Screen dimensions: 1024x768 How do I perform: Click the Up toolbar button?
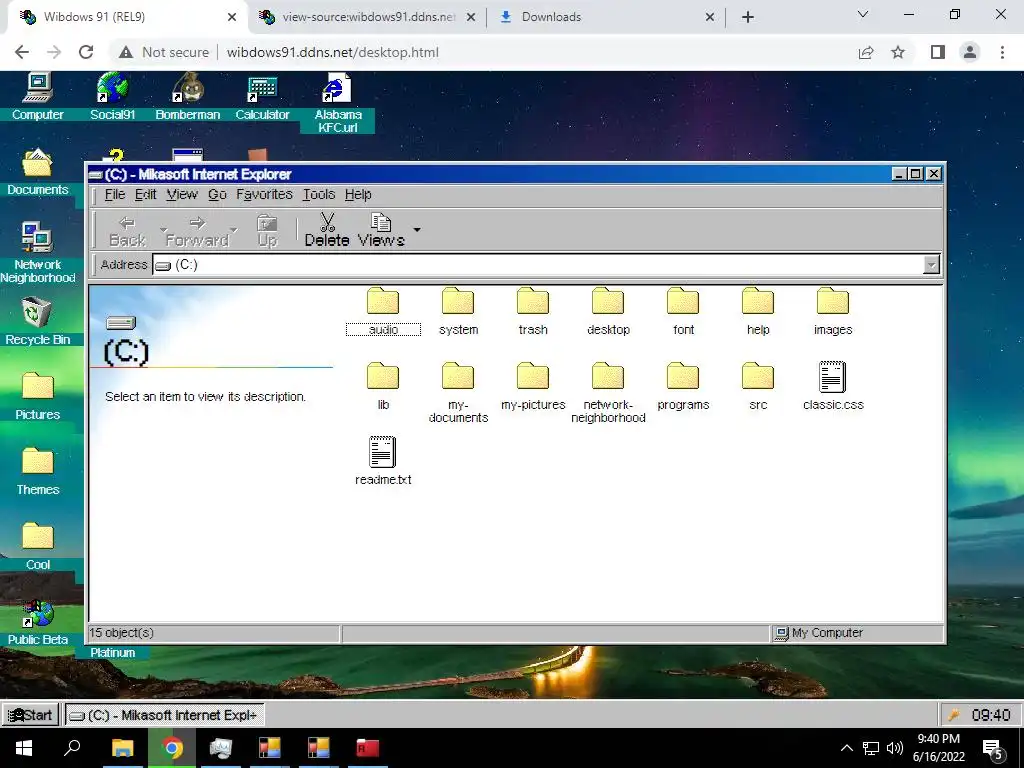(x=267, y=231)
